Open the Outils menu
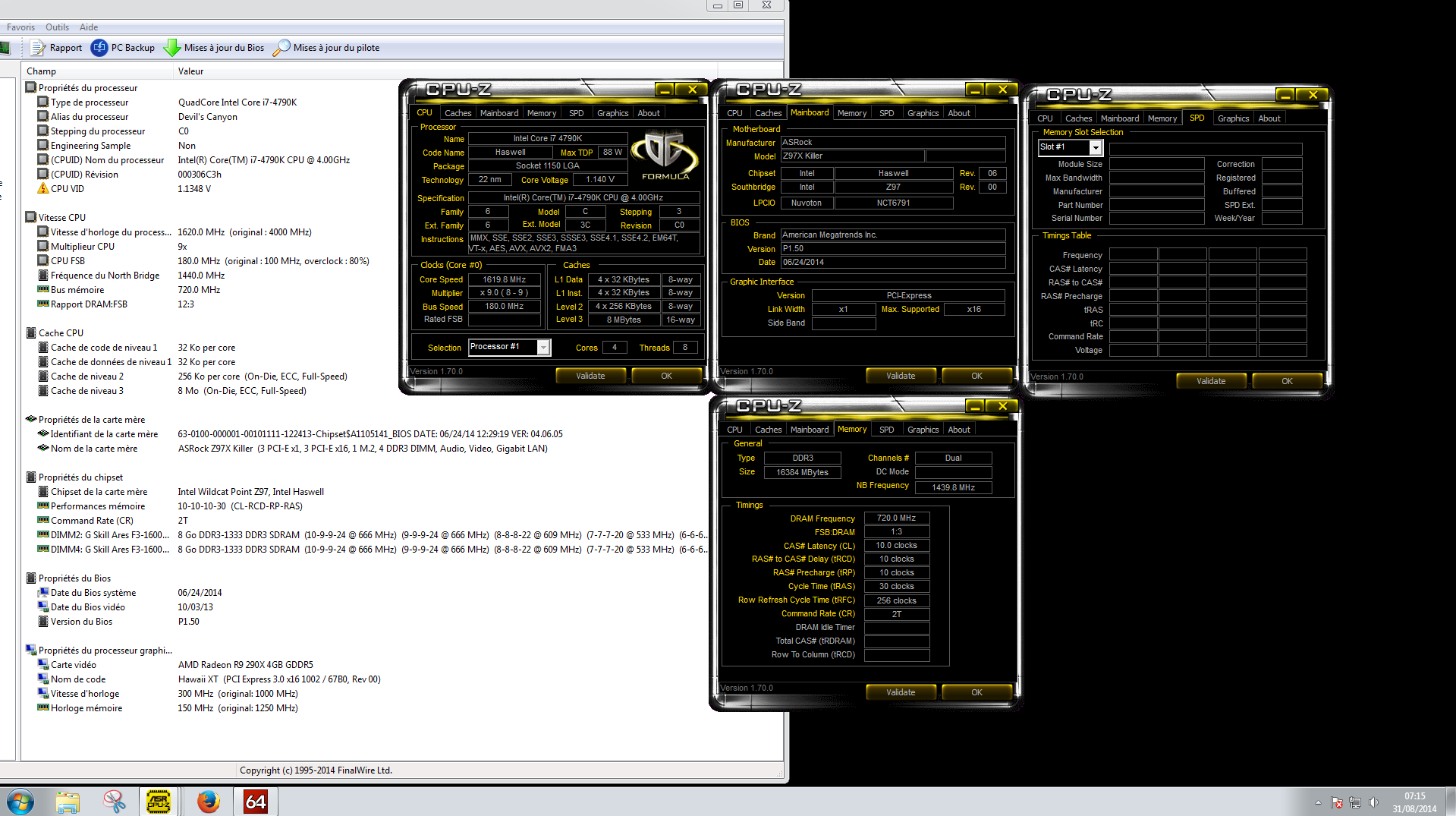1456x816 pixels. click(x=57, y=27)
